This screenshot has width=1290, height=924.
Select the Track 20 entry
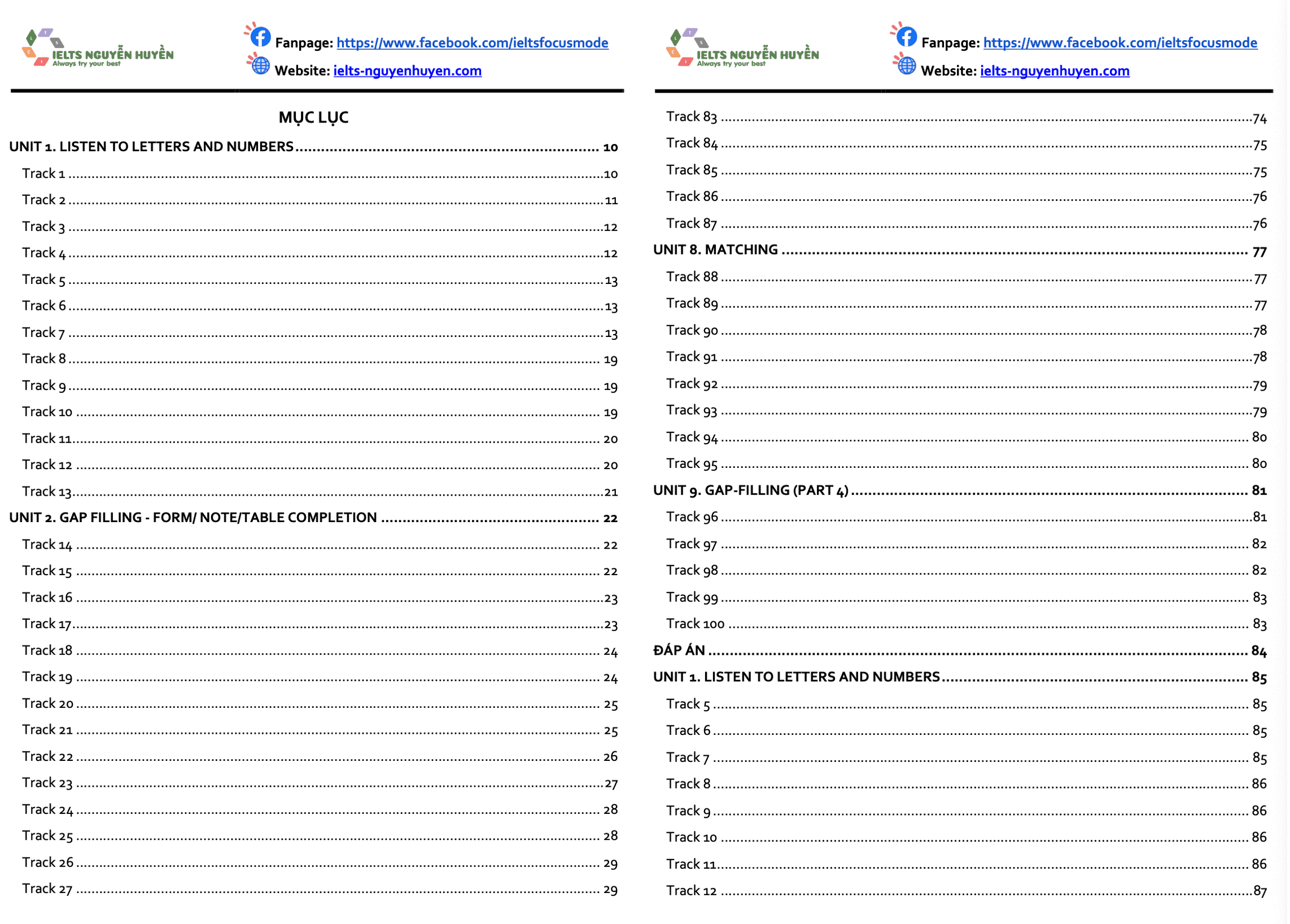pyautogui.click(x=320, y=703)
